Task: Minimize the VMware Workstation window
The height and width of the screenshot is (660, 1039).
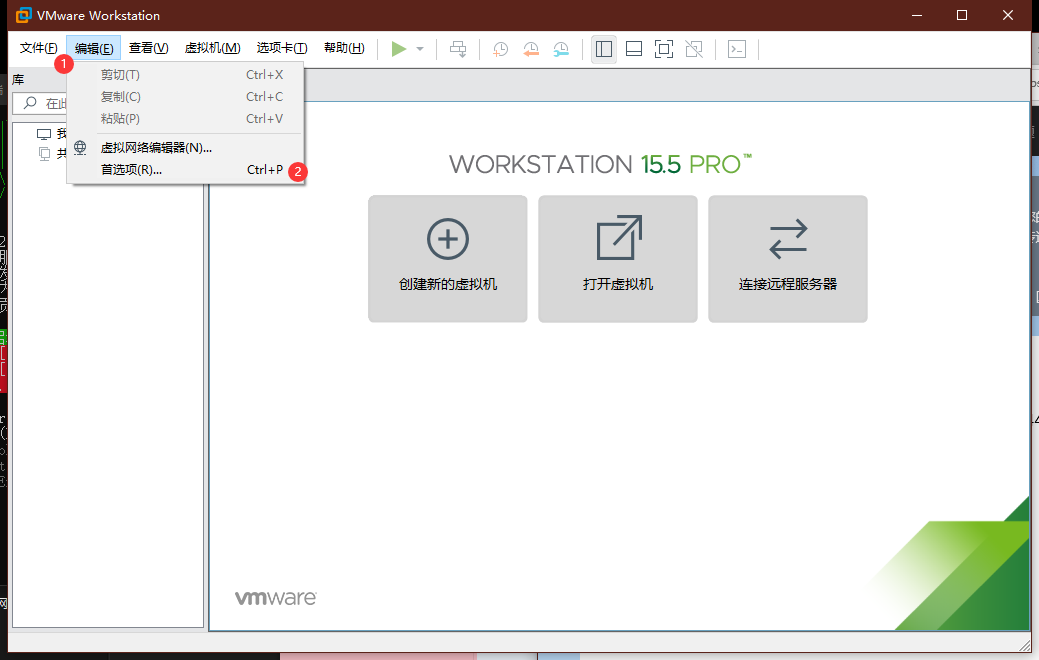Action: pos(917,15)
